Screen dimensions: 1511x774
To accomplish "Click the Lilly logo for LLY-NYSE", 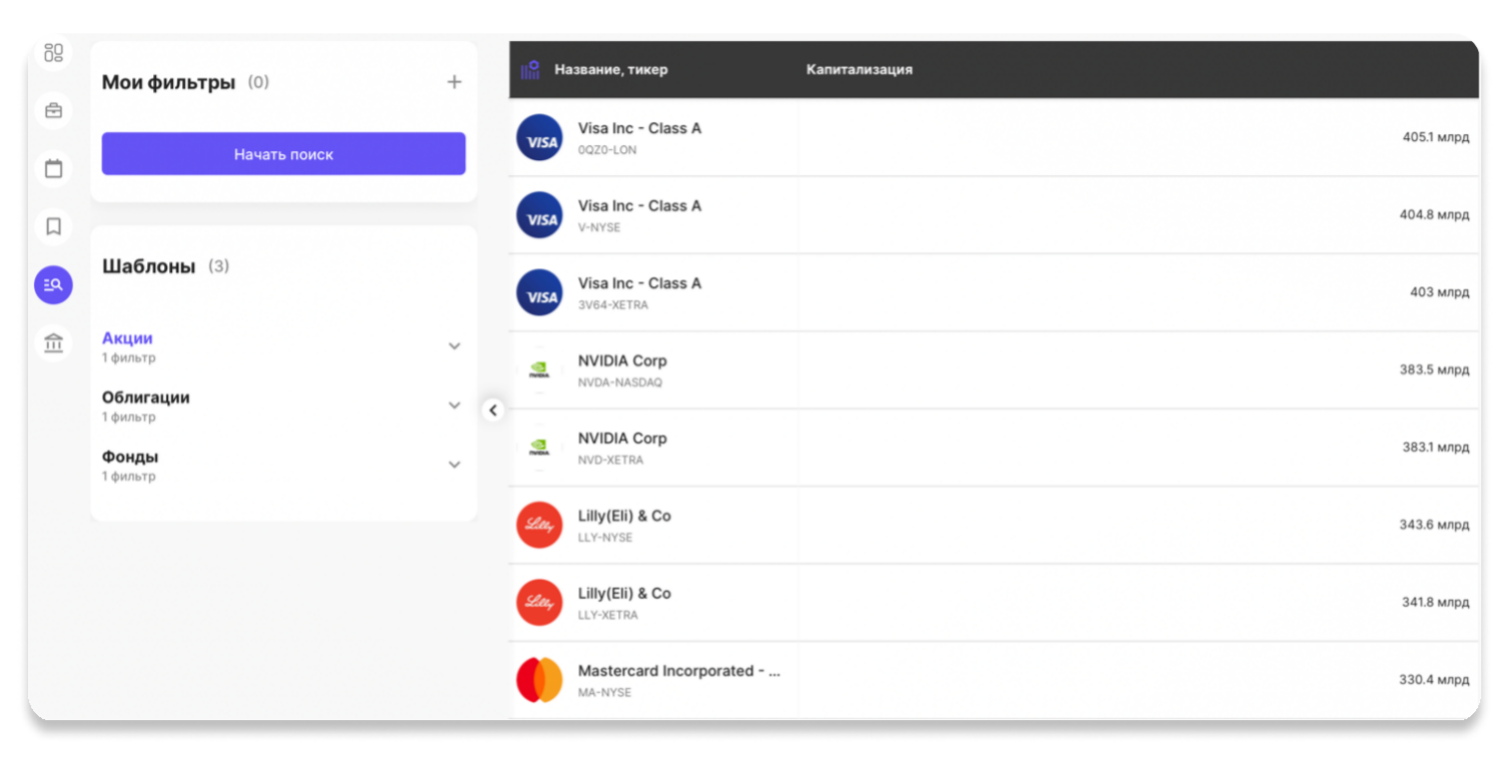I will [x=540, y=525].
